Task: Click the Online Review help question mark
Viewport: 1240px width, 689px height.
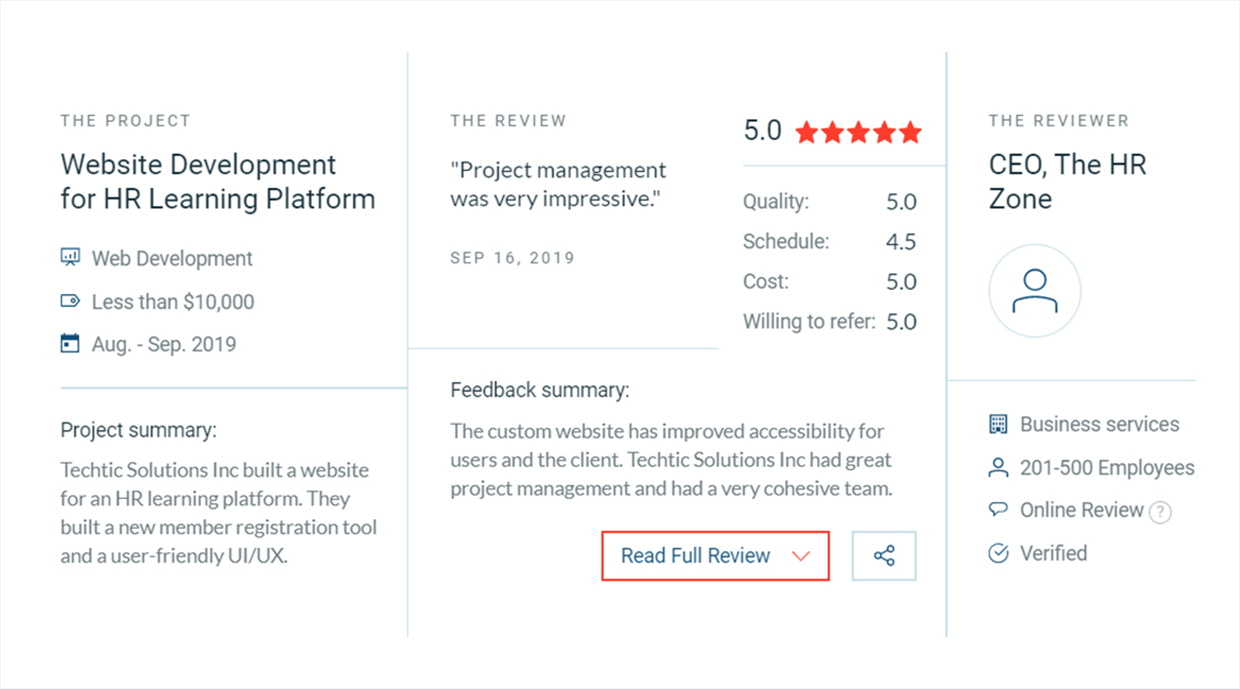Action: [x=1160, y=512]
